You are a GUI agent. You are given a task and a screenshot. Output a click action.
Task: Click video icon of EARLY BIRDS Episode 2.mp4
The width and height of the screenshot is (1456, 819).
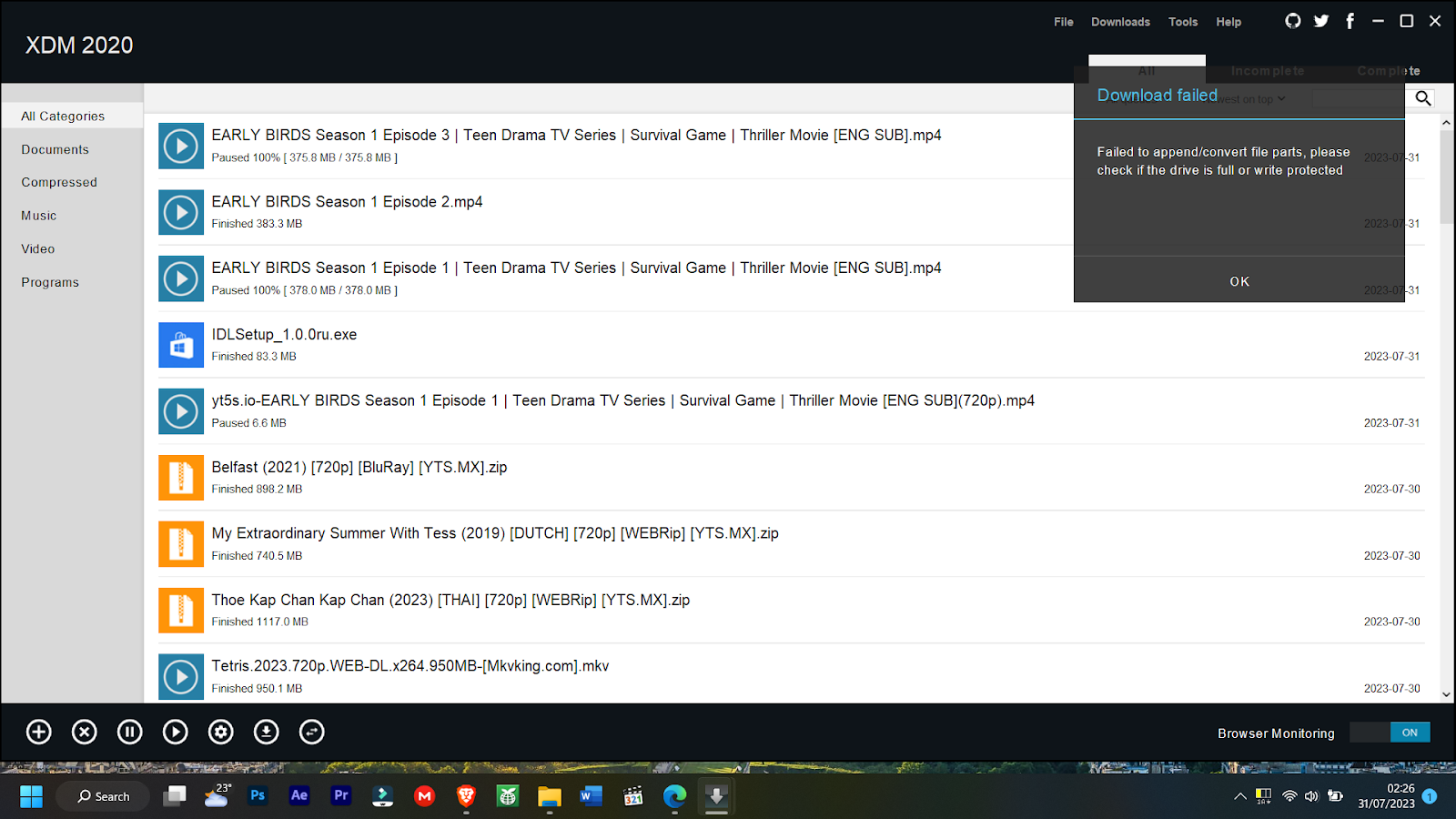coord(181,212)
